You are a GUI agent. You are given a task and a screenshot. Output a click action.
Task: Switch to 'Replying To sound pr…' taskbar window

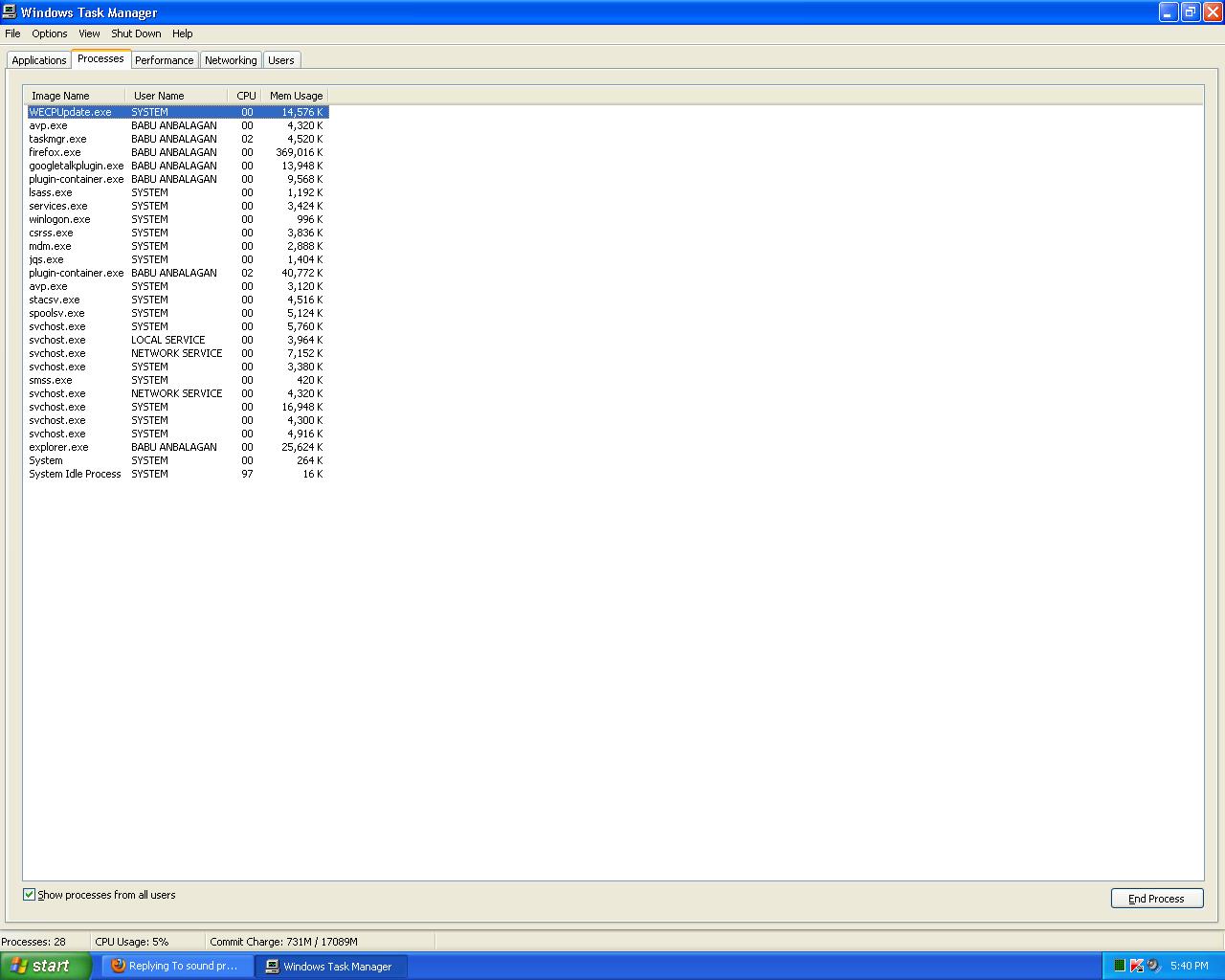point(178,966)
